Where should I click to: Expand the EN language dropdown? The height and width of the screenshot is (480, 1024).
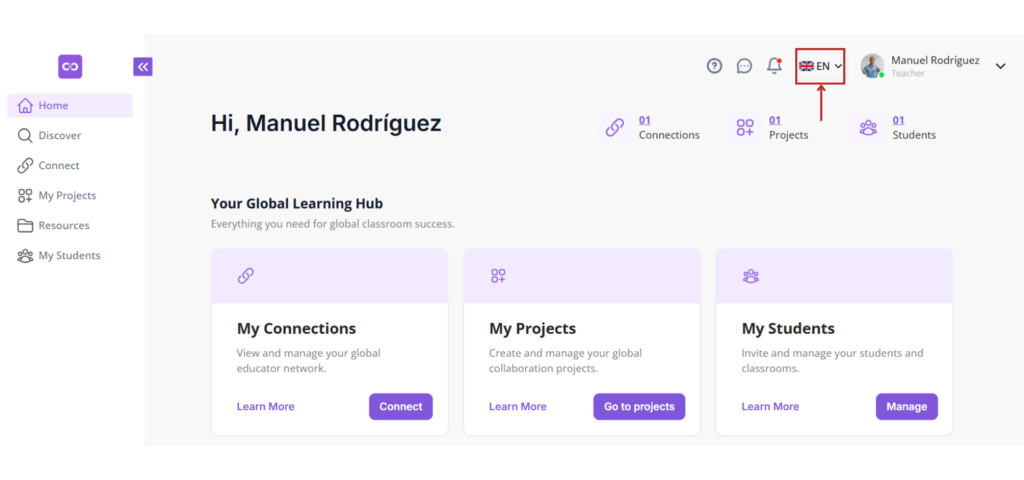820,66
